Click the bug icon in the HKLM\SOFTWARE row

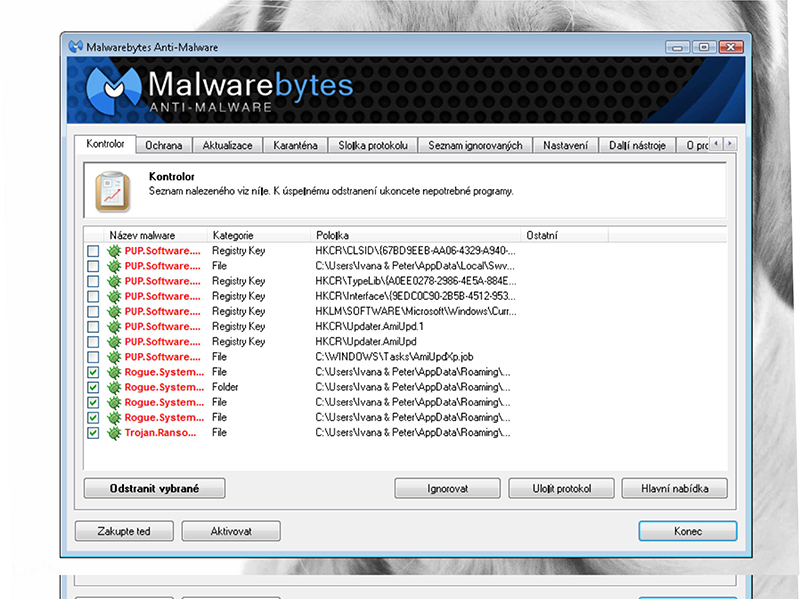click(114, 312)
